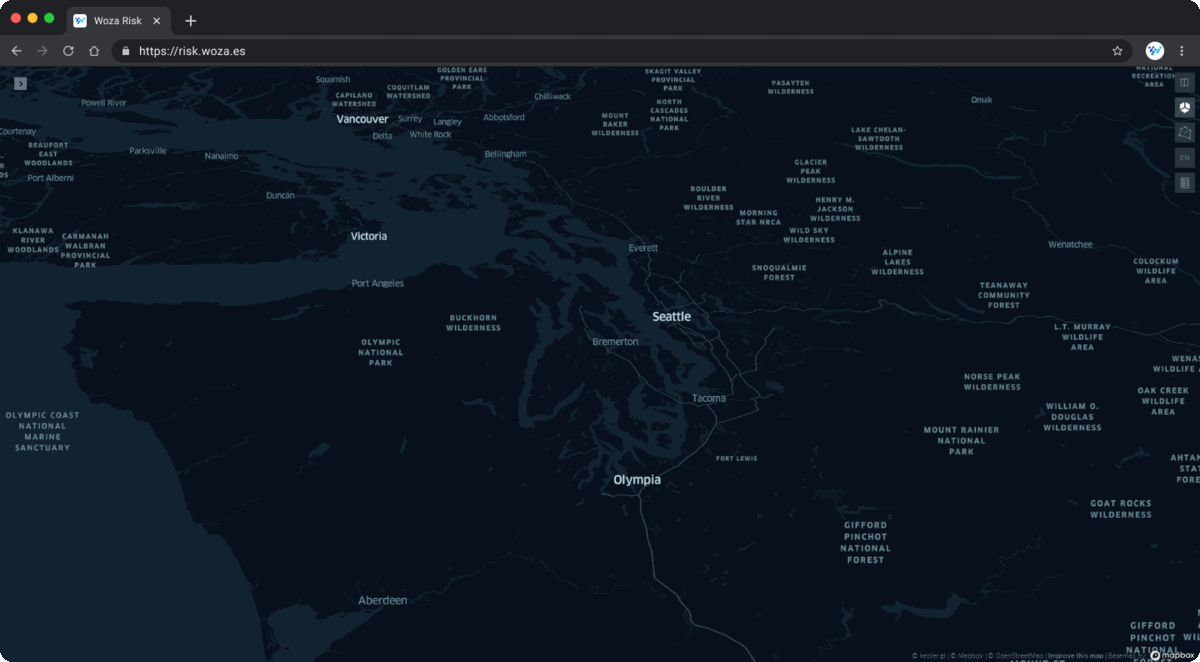Go back to previous page
Viewport: 1200px width, 662px height.
pyautogui.click(x=16, y=50)
